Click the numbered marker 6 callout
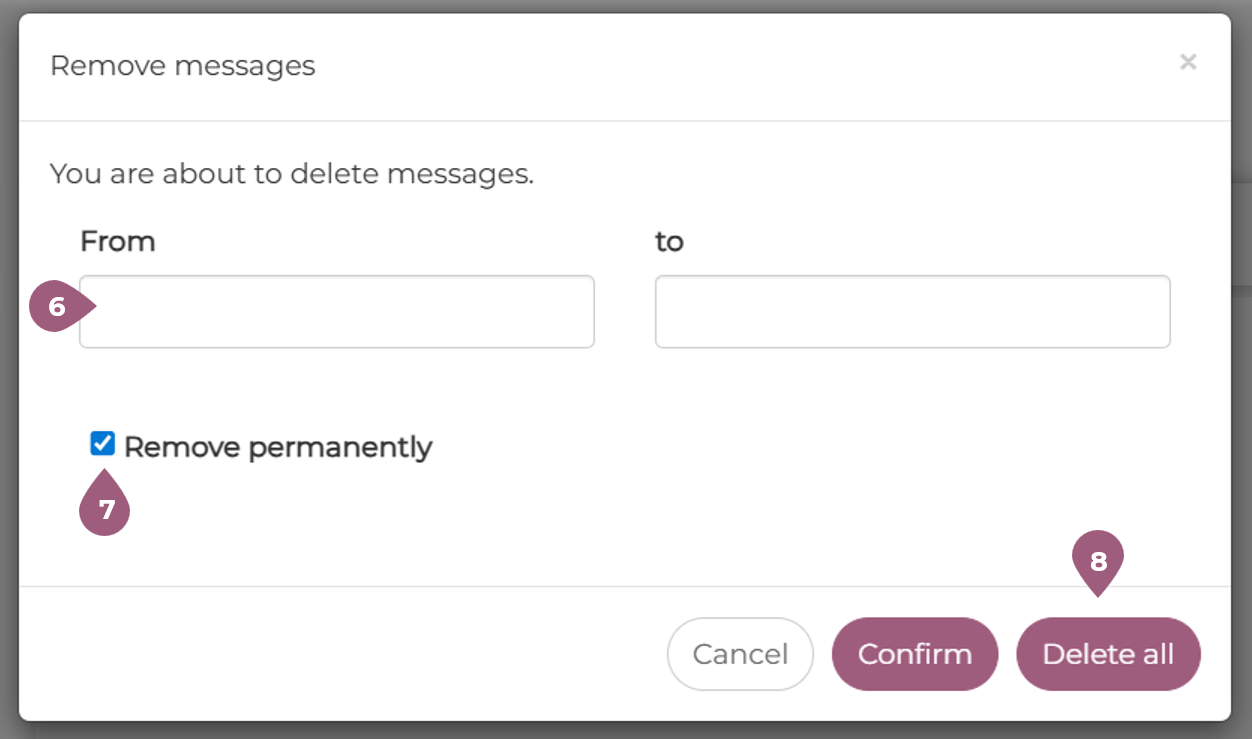The height and width of the screenshot is (739, 1252). (57, 307)
